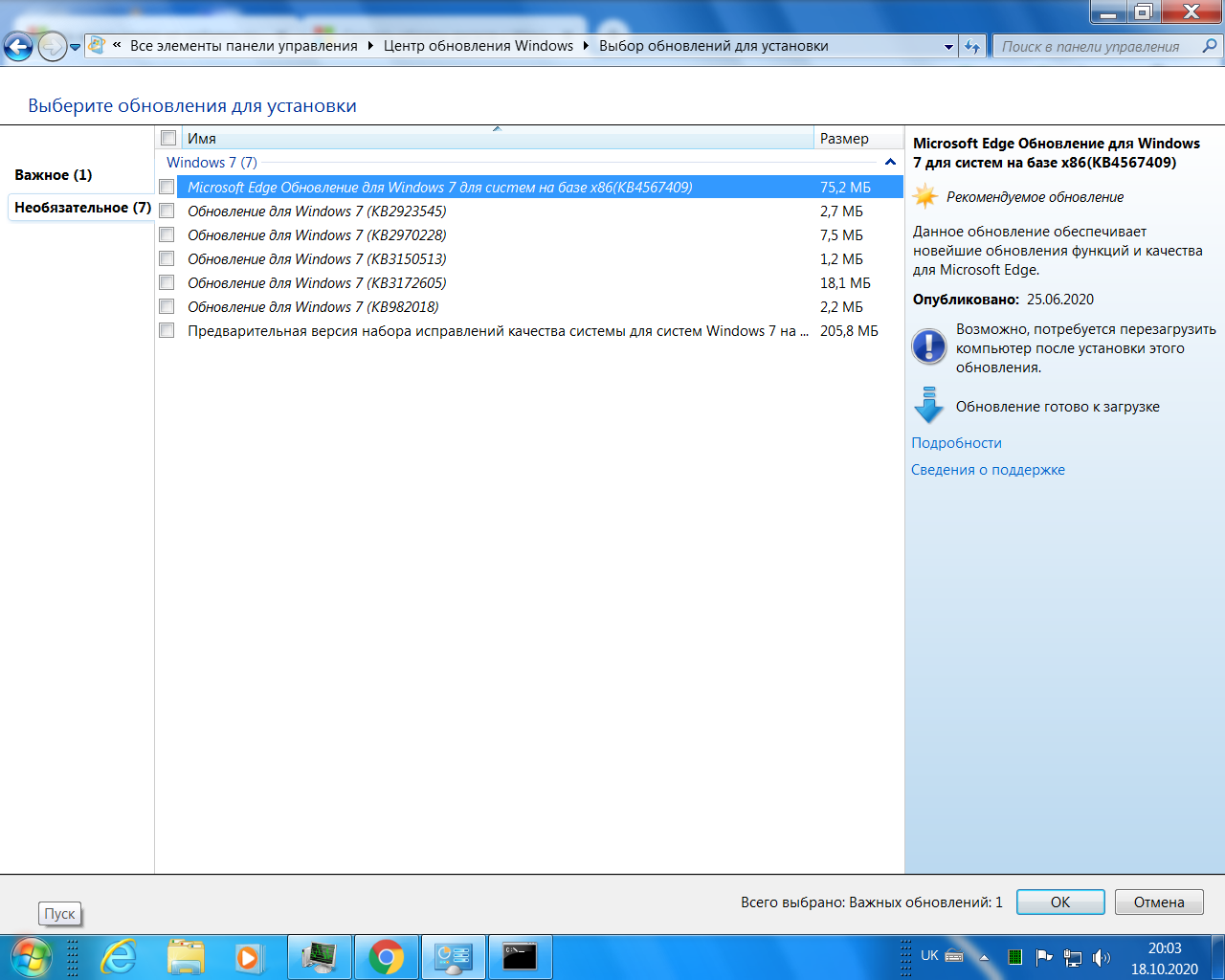Open 'Все элементы панели управления' breadcrumb
Image resolution: width=1225 pixels, height=980 pixels.
pos(244,46)
